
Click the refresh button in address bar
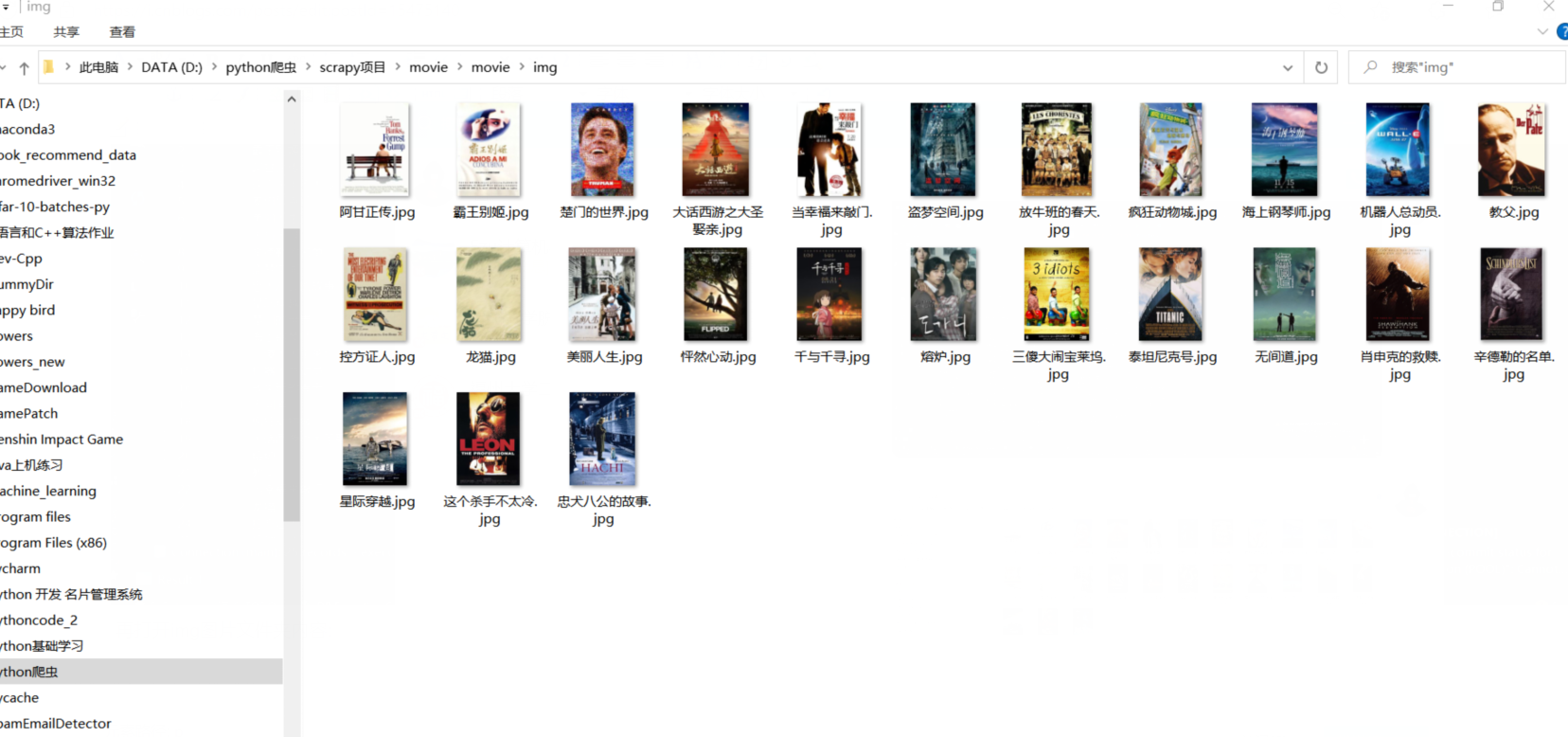pyautogui.click(x=1321, y=67)
